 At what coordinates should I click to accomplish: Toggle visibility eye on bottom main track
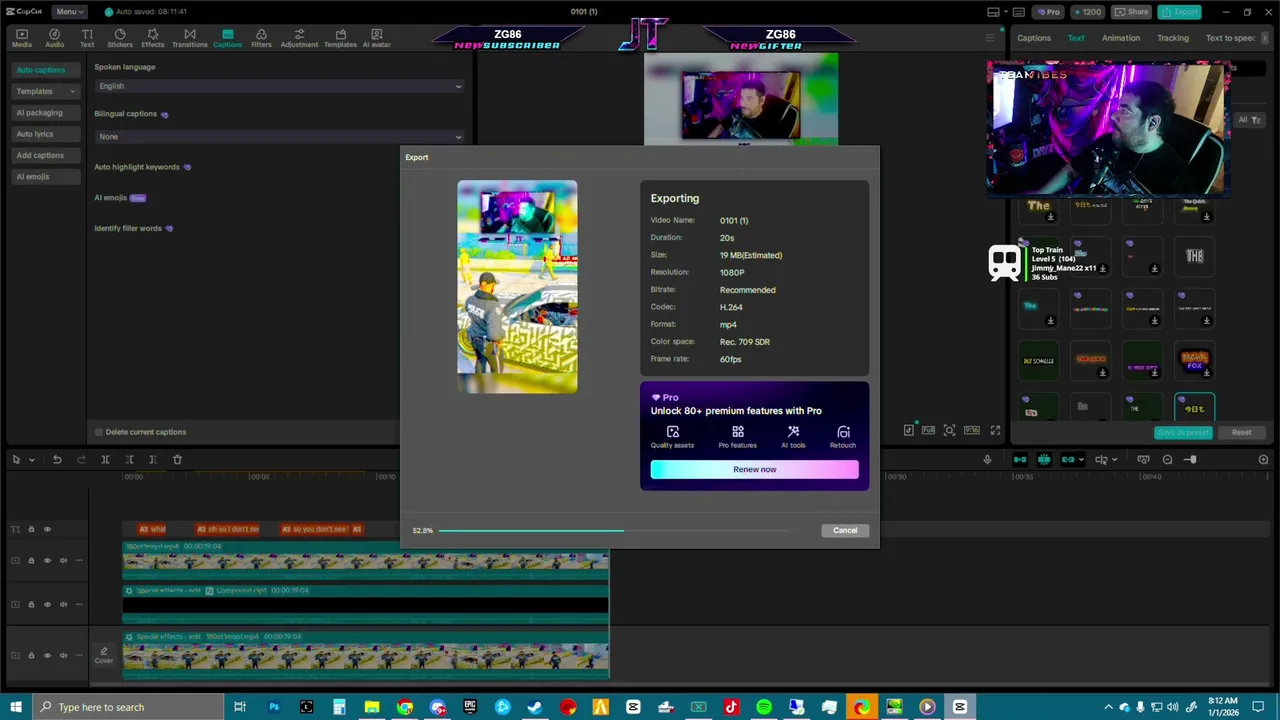(47, 655)
